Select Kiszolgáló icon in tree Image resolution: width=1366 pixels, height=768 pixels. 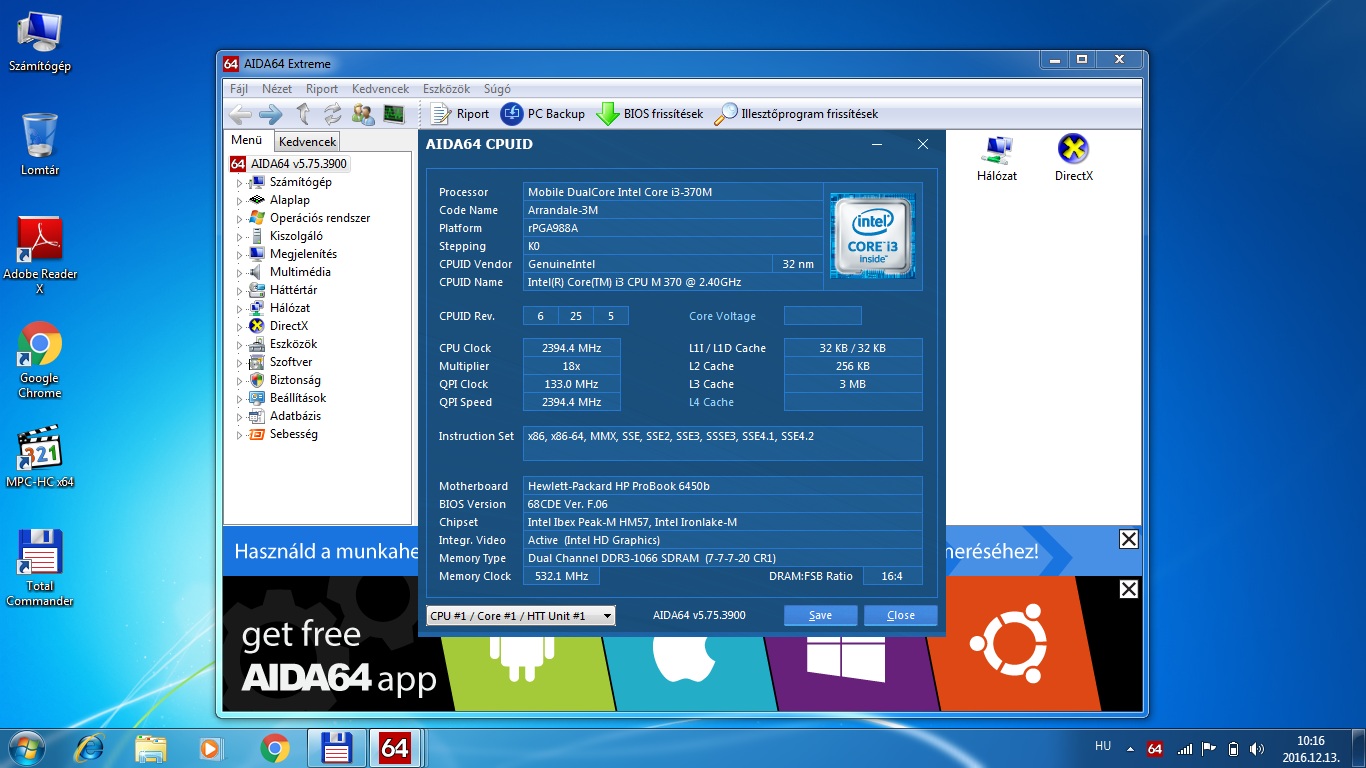[257, 236]
